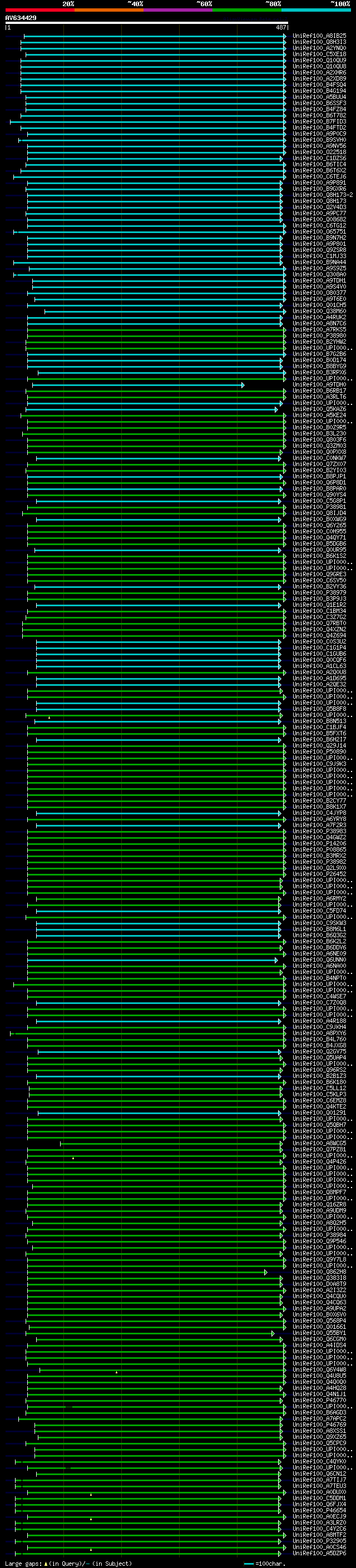Select the UniRef100_B7G2B6 label
356x1568 pixels.
tap(319, 354)
